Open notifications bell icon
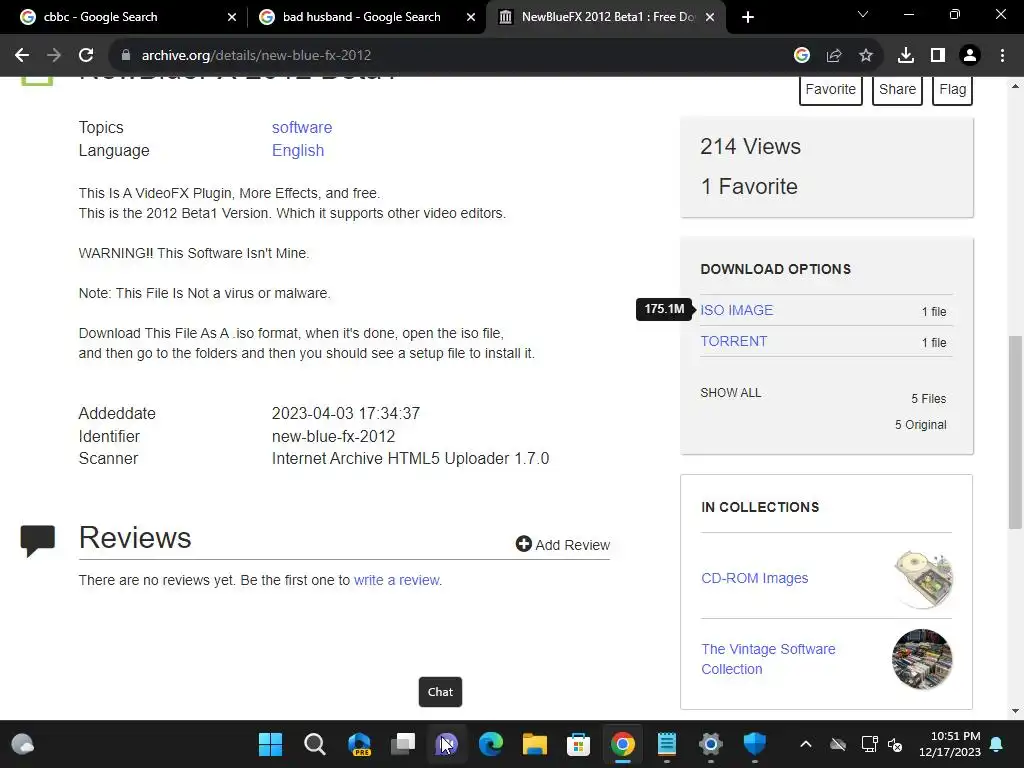Screen dimensions: 1024x768 (997, 744)
